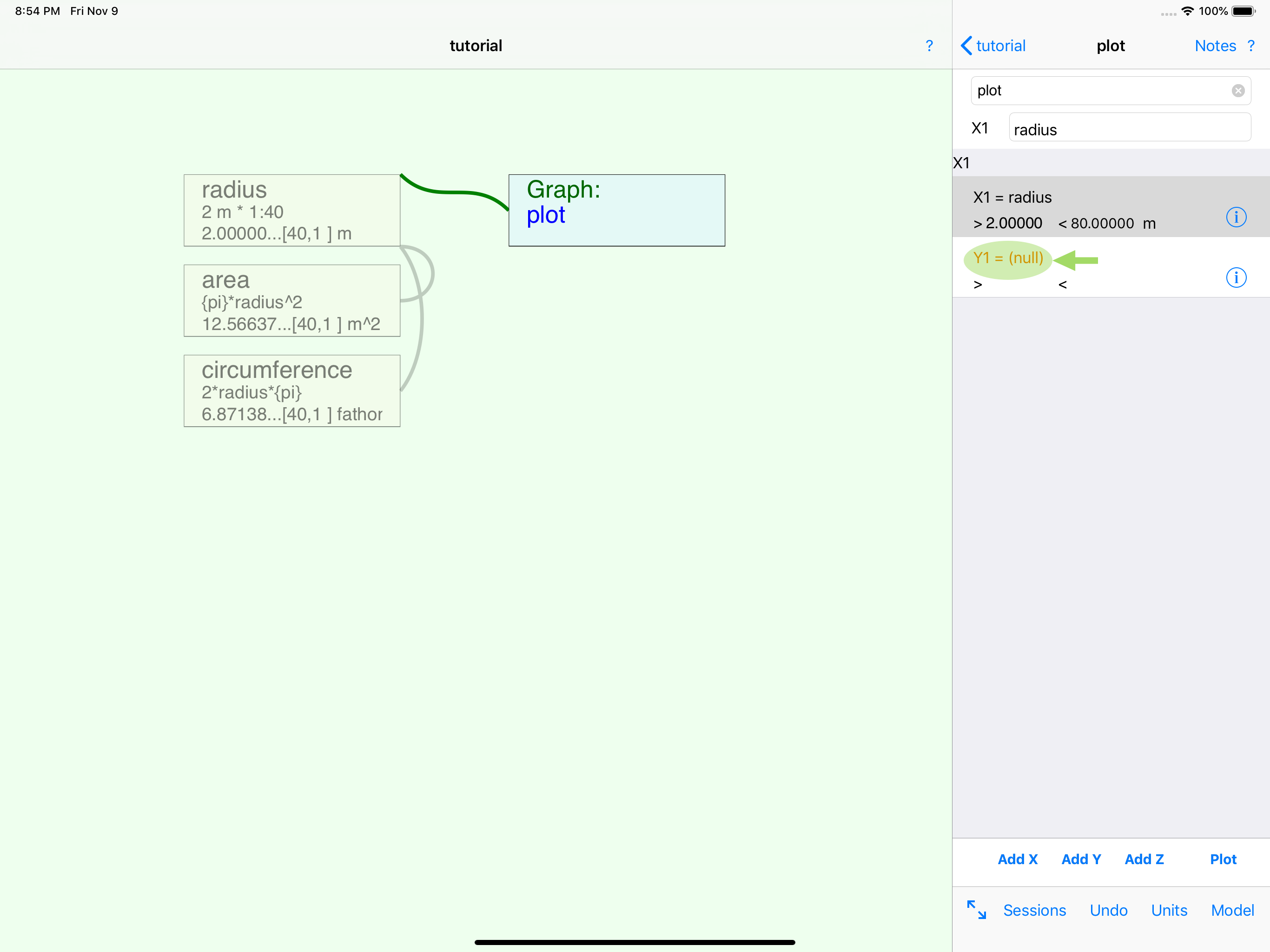Tap the minimum value > 2.00000
1270x952 pixels.
point(1008,224)
